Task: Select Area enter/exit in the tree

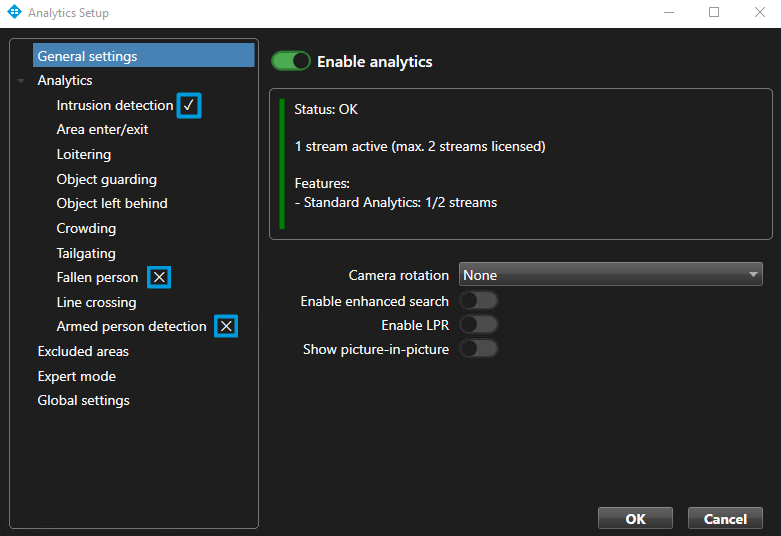Action: pos(102,129)
